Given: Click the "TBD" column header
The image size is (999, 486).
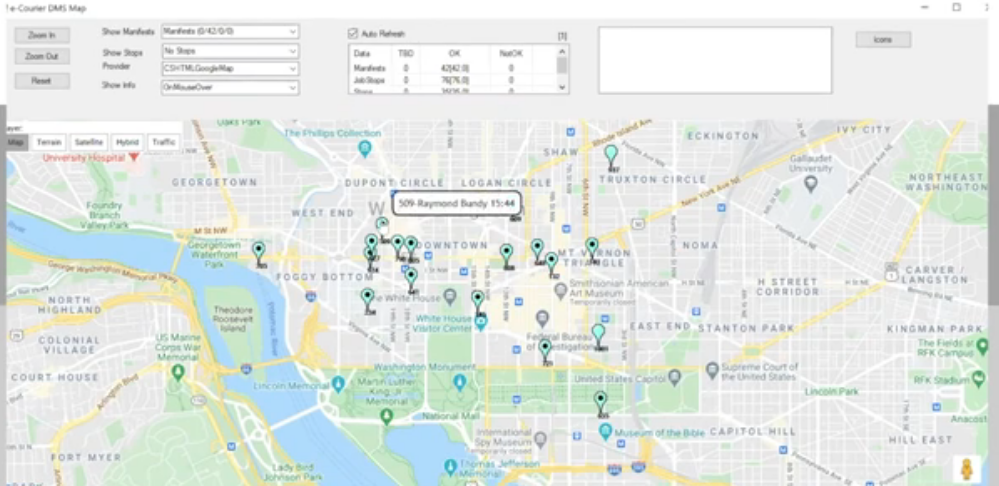Looking at the screenshot, I should coord(406,54).
